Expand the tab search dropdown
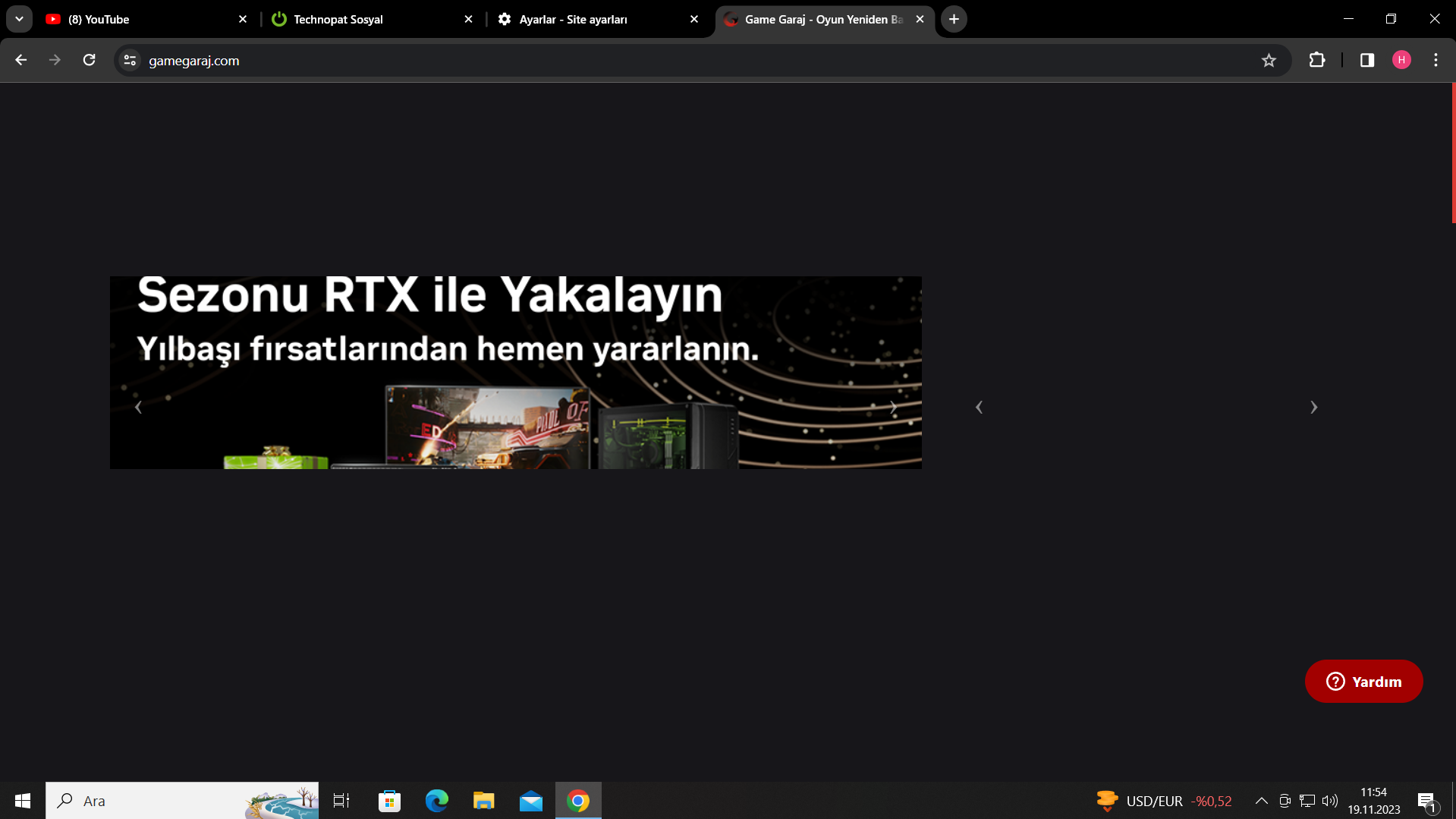This screenshot has width=1456, height=819. pyautogui.click(x=19, y=19)
